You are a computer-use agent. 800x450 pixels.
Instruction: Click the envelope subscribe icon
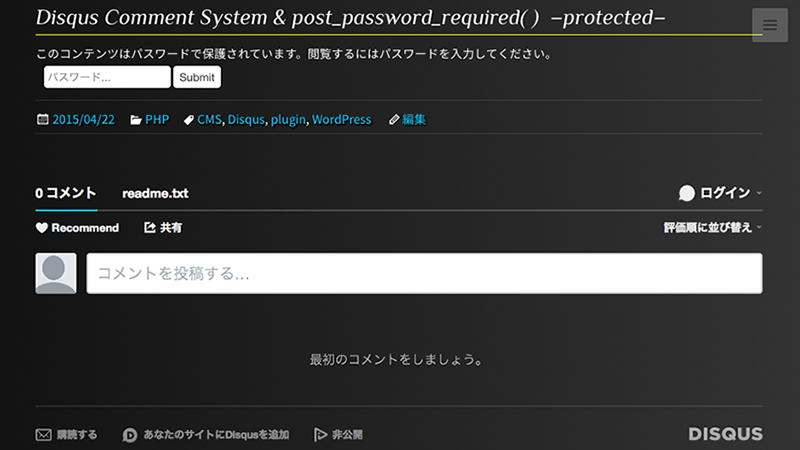pos(44,435)
